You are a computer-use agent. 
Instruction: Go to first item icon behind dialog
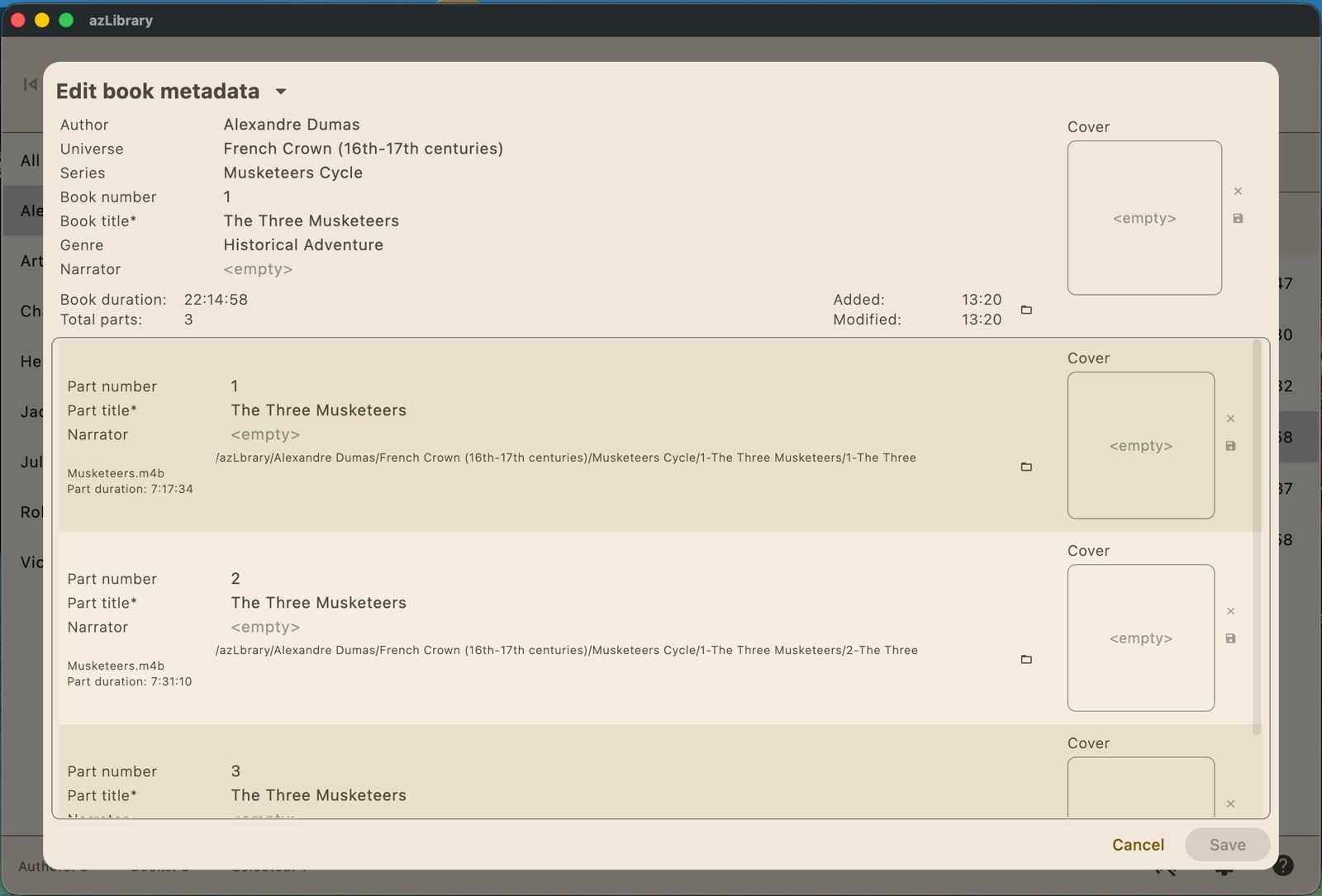[x=31, y=84]
